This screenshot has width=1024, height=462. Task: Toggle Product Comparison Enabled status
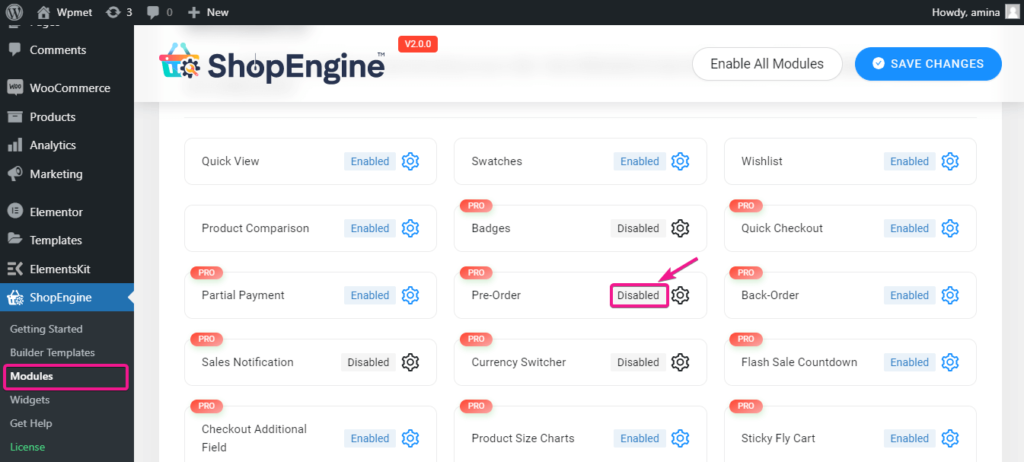click(x=370, y=228)
